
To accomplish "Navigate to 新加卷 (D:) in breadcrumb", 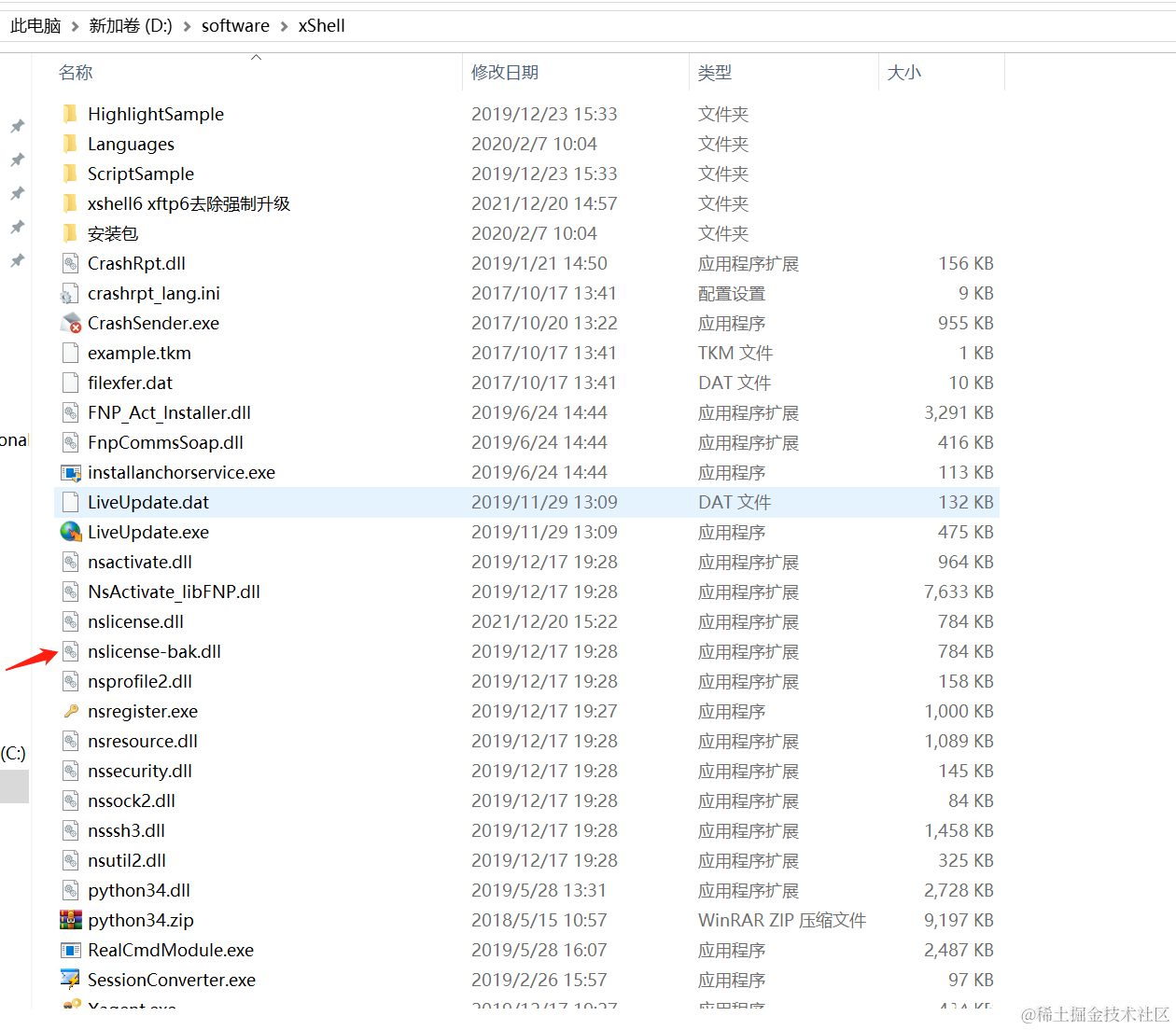I will (x=130, y=26).
